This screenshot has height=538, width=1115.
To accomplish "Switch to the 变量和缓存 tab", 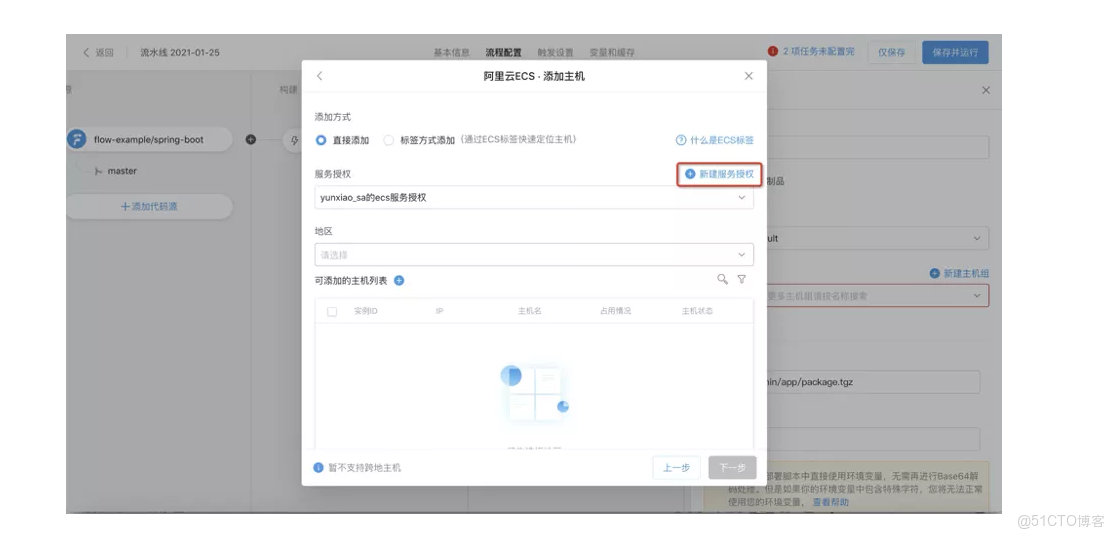I will click(x=612, y=53).
